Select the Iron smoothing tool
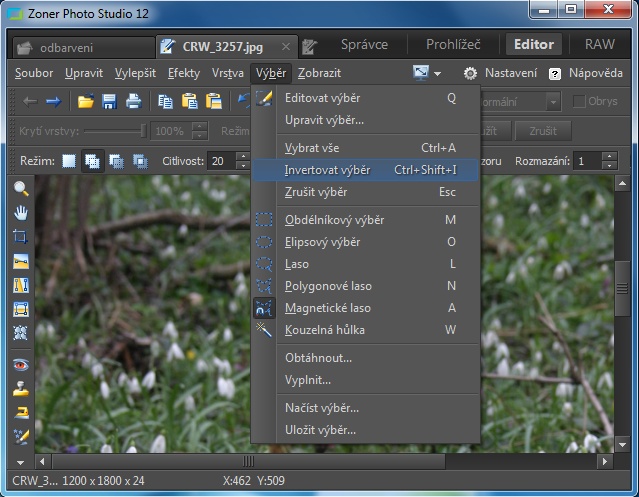Viewport: 639px width, 497px height. 21,413
